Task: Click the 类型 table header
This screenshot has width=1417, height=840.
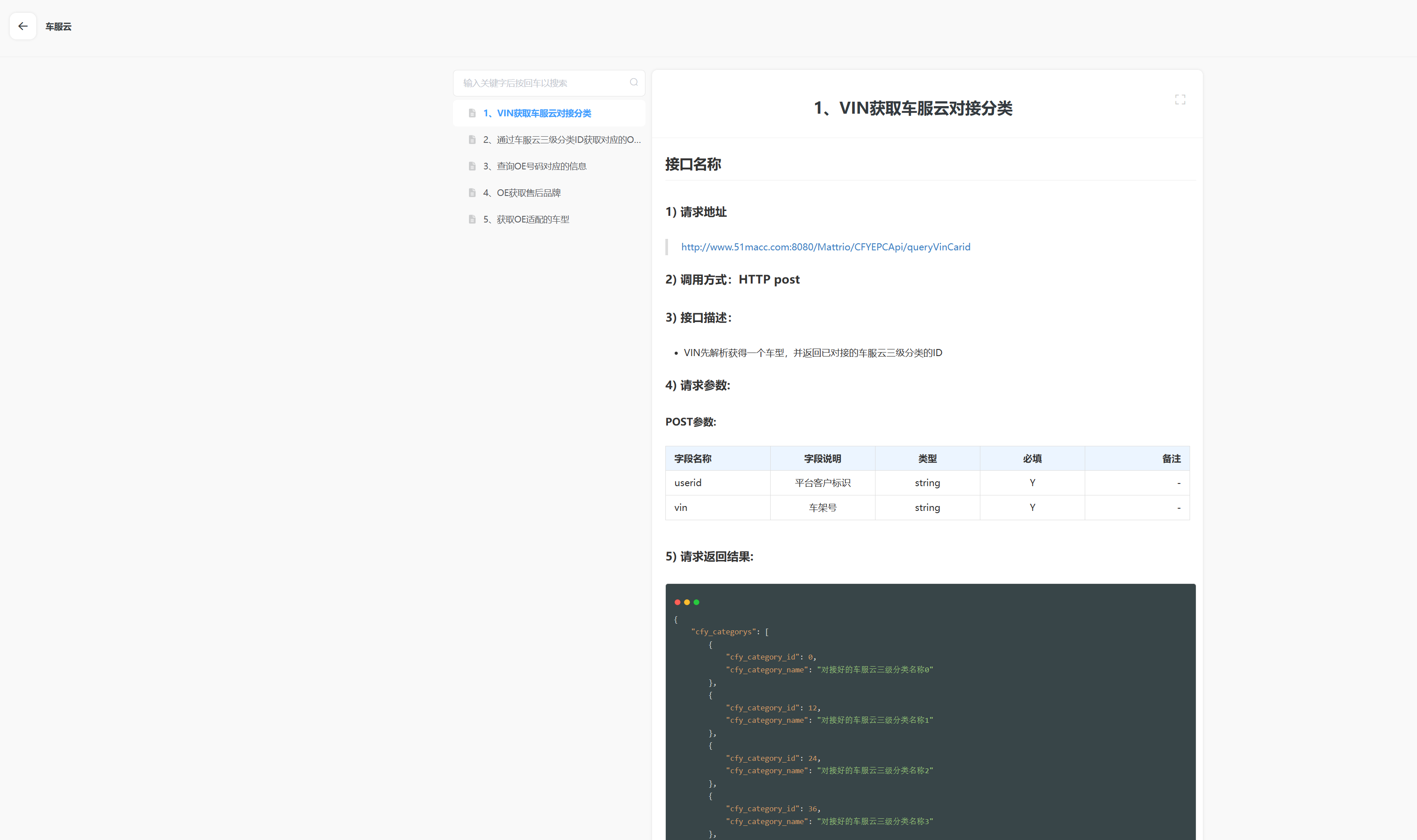Action: [927, 459]
